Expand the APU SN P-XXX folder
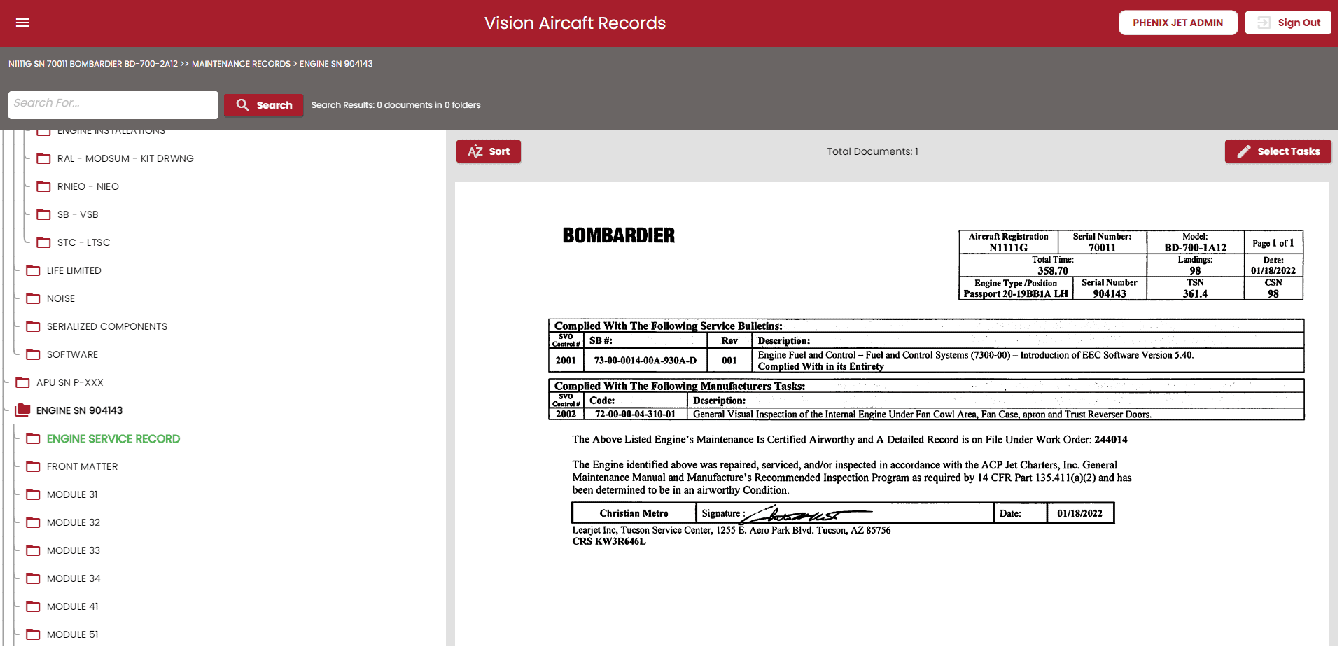The height and width of the screenshot is (646, 1338). [x=70, y=383]
